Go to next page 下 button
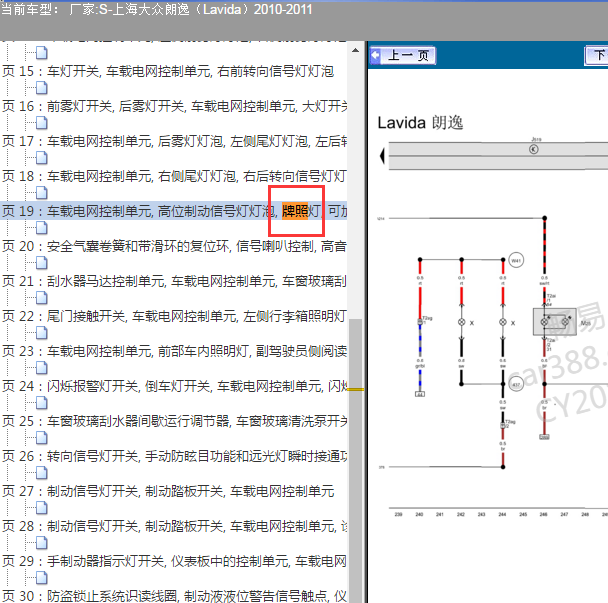 (x=596, y=55)
